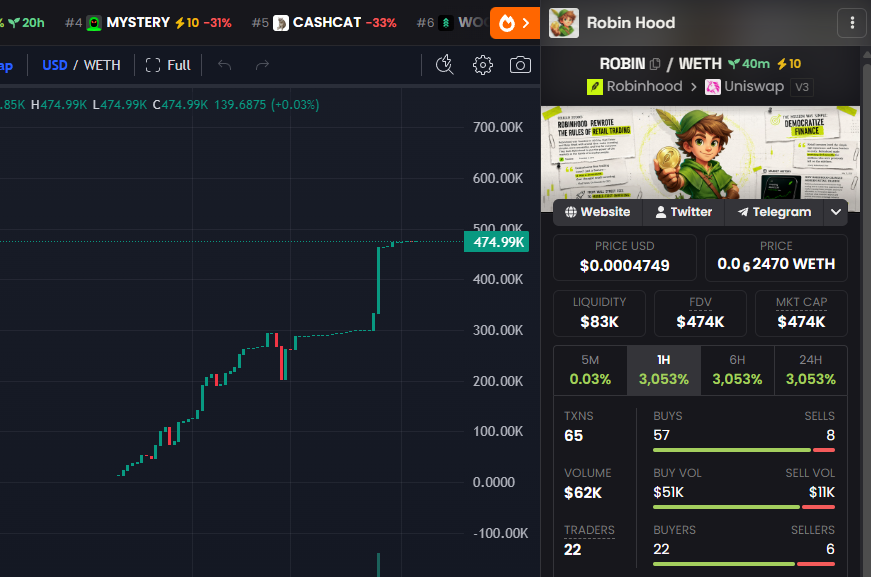Click the PRICE 2470 WETH box
The height and width of the screenshot is (577, 871).
click(776, 258)
